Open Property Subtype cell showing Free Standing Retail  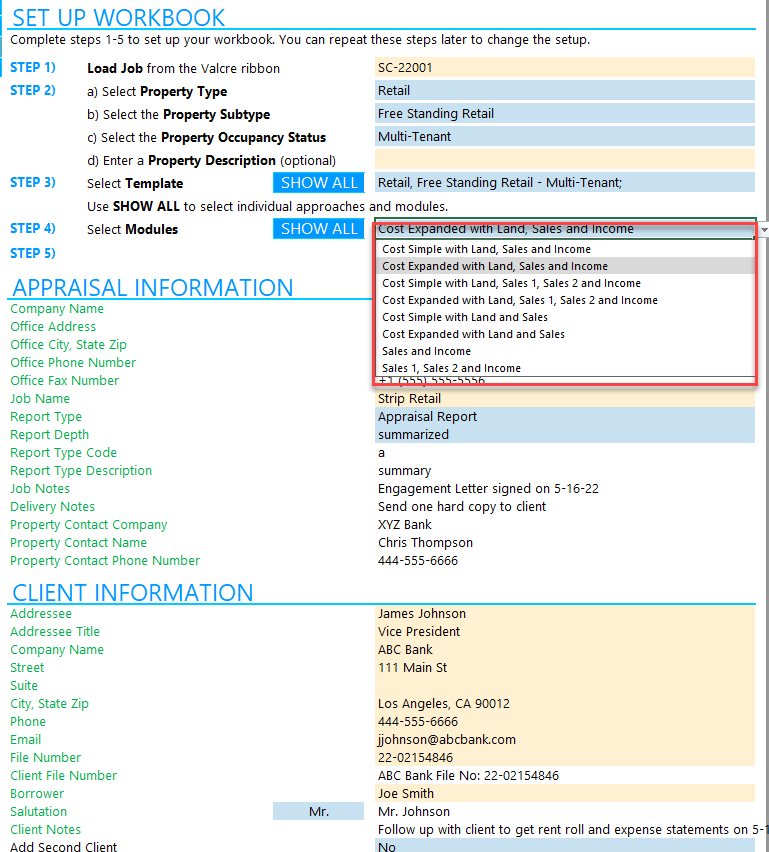565,114
